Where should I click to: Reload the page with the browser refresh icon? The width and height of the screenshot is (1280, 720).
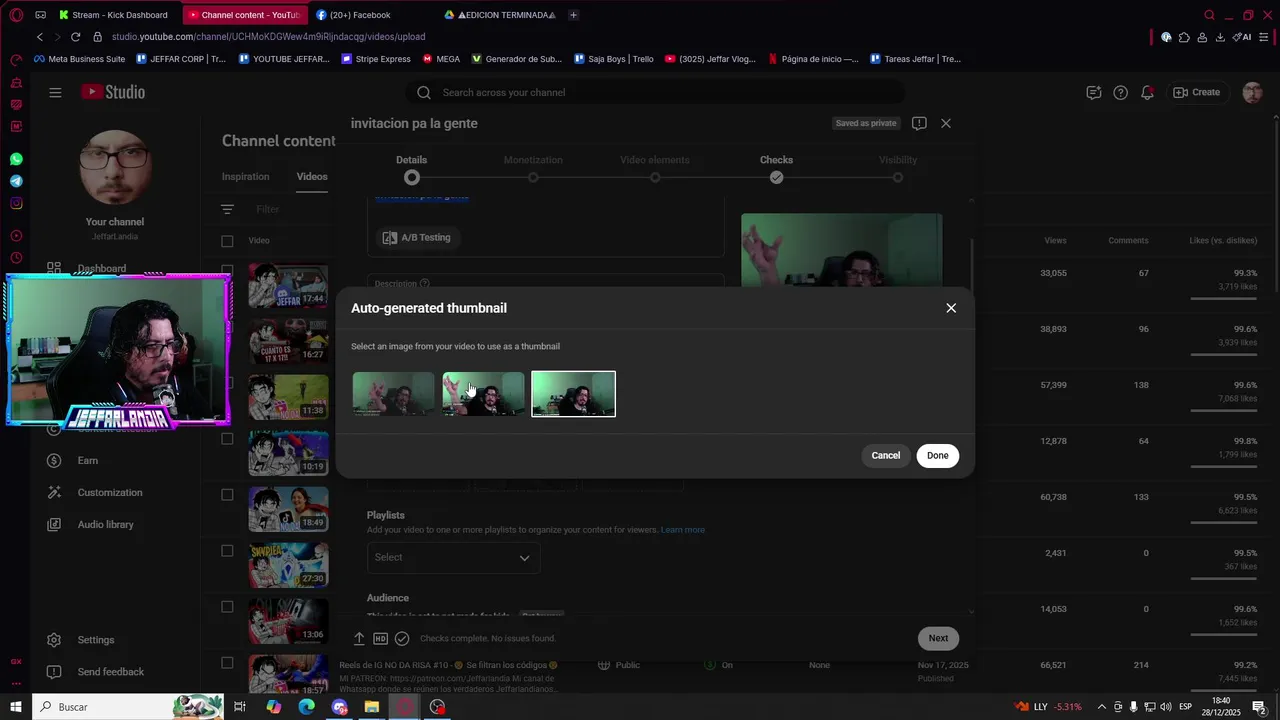click(x=75, y=37)
